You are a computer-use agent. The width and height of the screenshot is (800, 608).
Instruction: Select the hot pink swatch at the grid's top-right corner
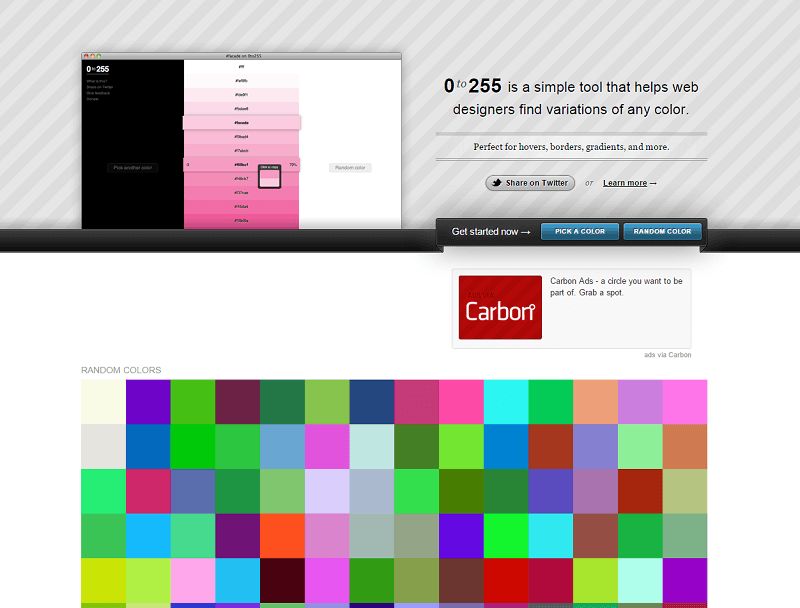(x=686, y=401)
